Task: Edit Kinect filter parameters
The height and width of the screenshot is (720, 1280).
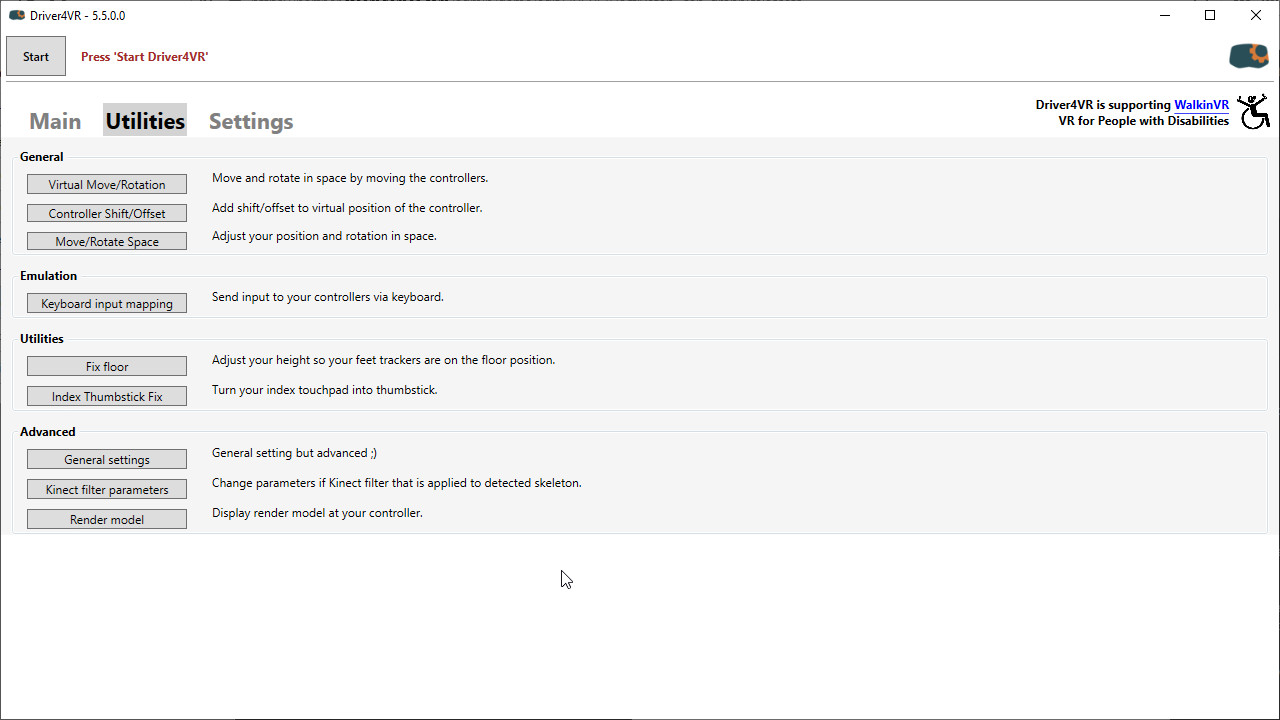Action: (107, 490)
